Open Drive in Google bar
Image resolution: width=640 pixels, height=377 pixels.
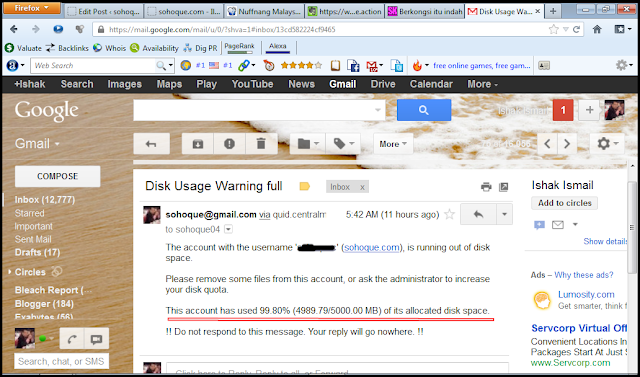(383, 84)
